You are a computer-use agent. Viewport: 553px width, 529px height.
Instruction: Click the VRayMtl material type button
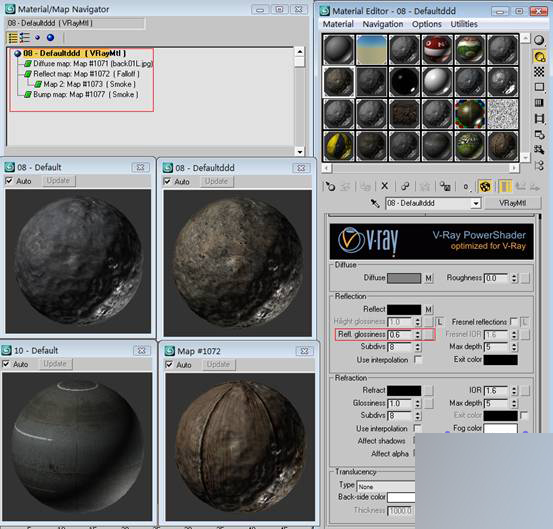click(x=512, y=203)
